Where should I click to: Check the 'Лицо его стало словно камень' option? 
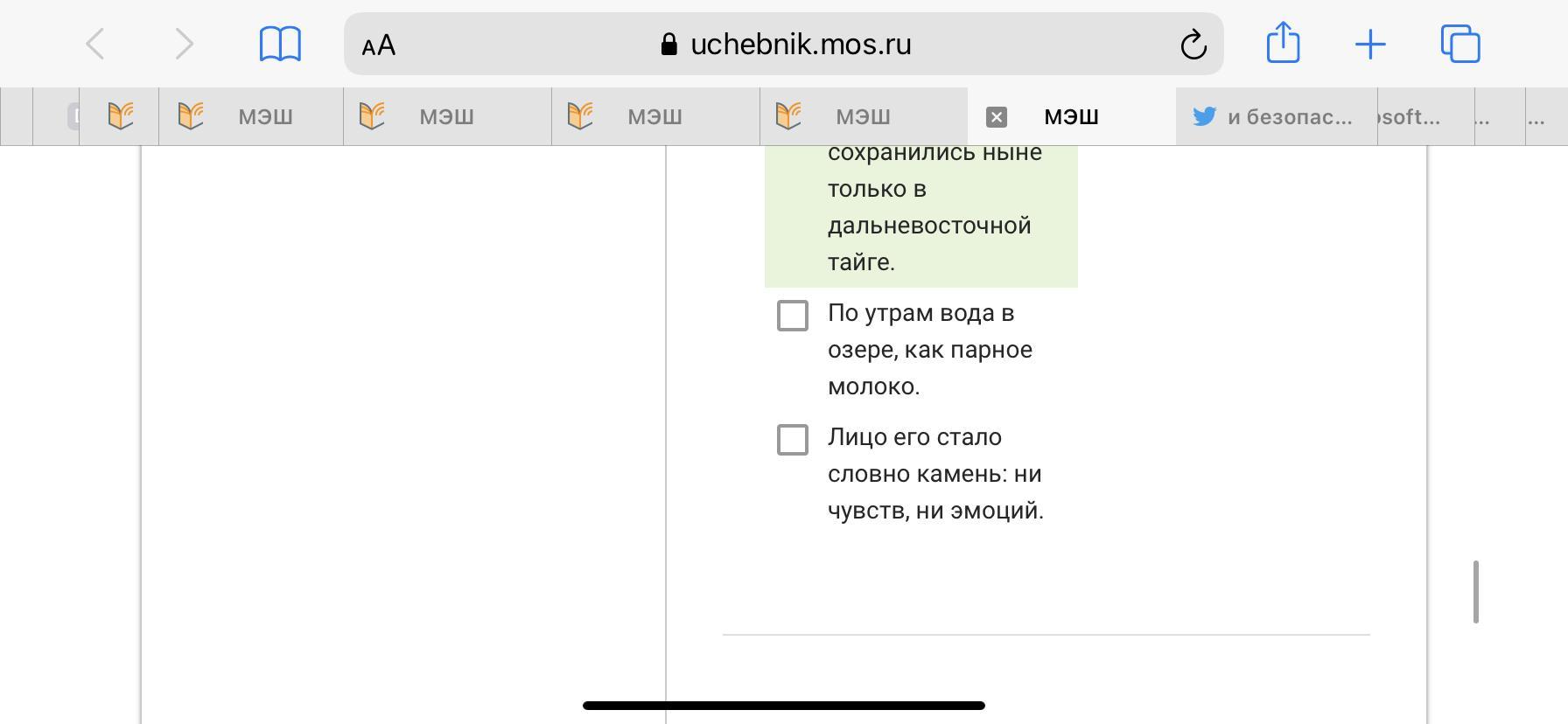point(793,440)
